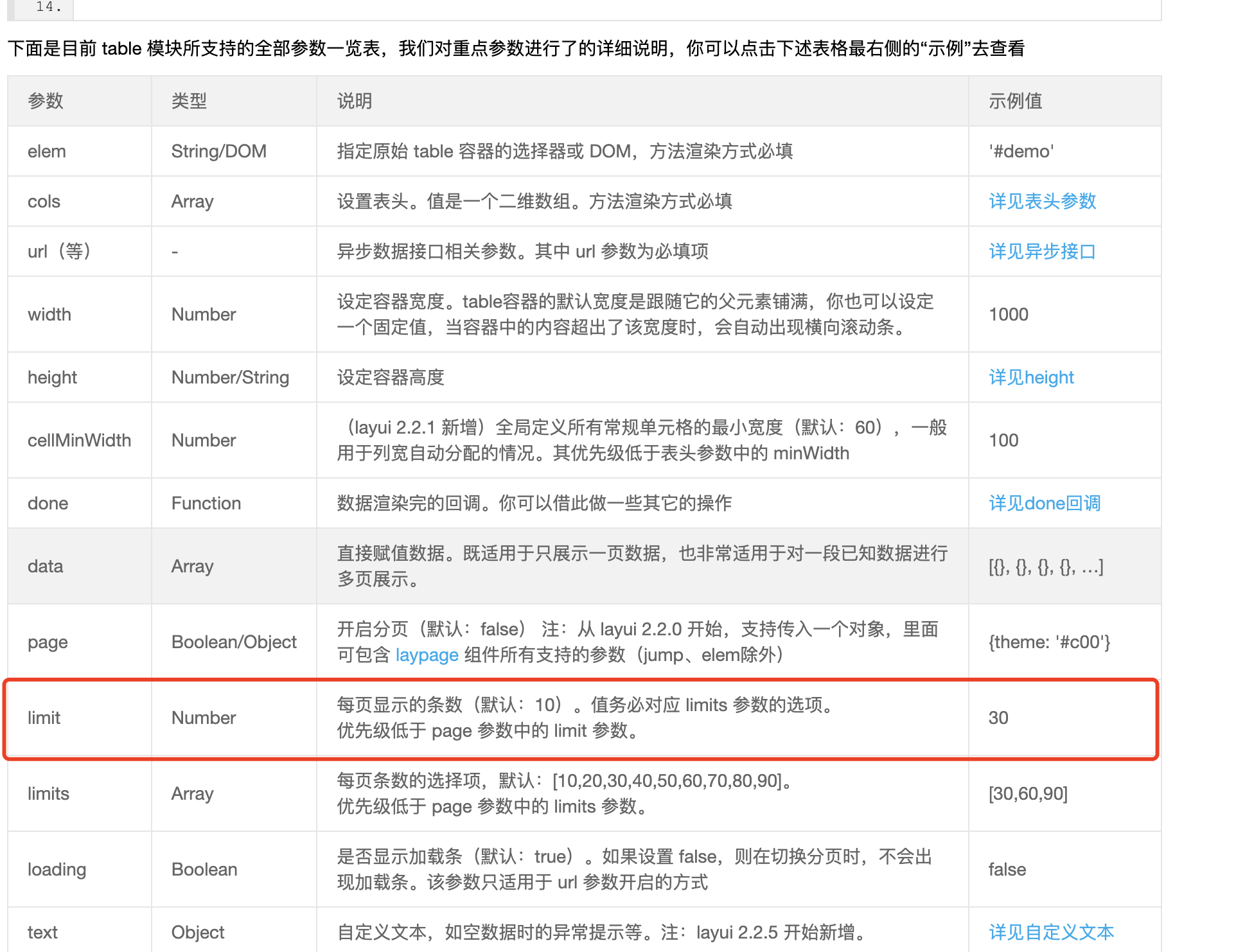Click the loading parameter name cell

point(57,869)
